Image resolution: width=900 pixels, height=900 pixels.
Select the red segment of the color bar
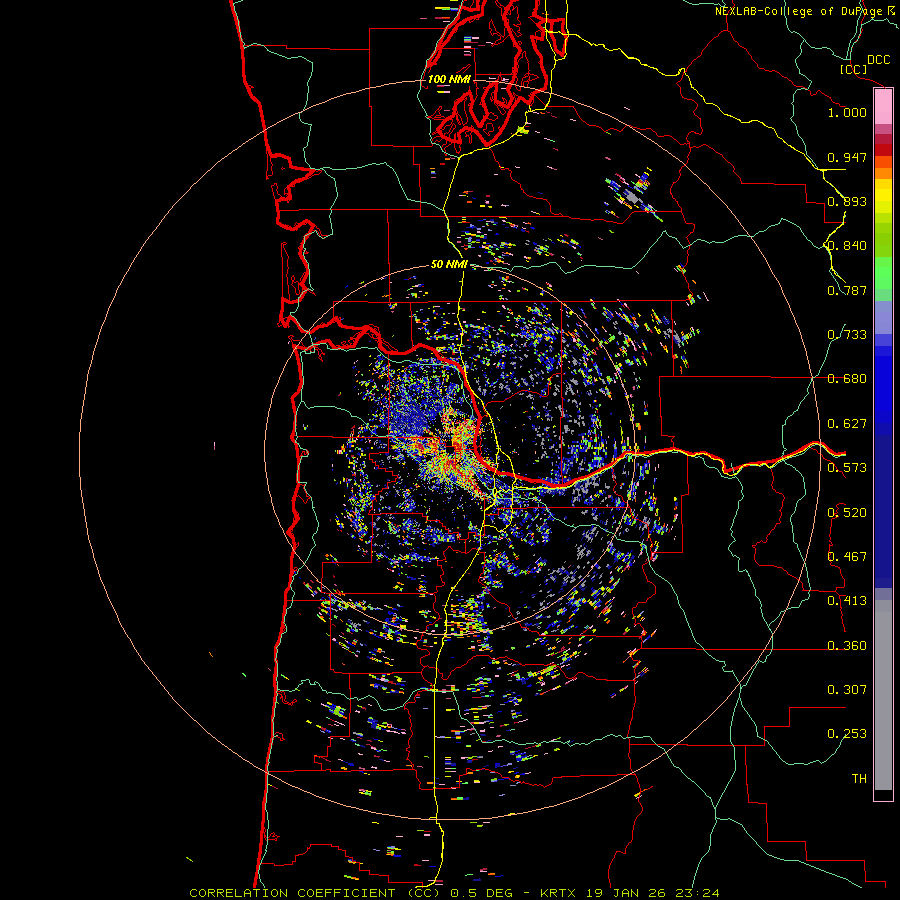click(x=883, y=150)
